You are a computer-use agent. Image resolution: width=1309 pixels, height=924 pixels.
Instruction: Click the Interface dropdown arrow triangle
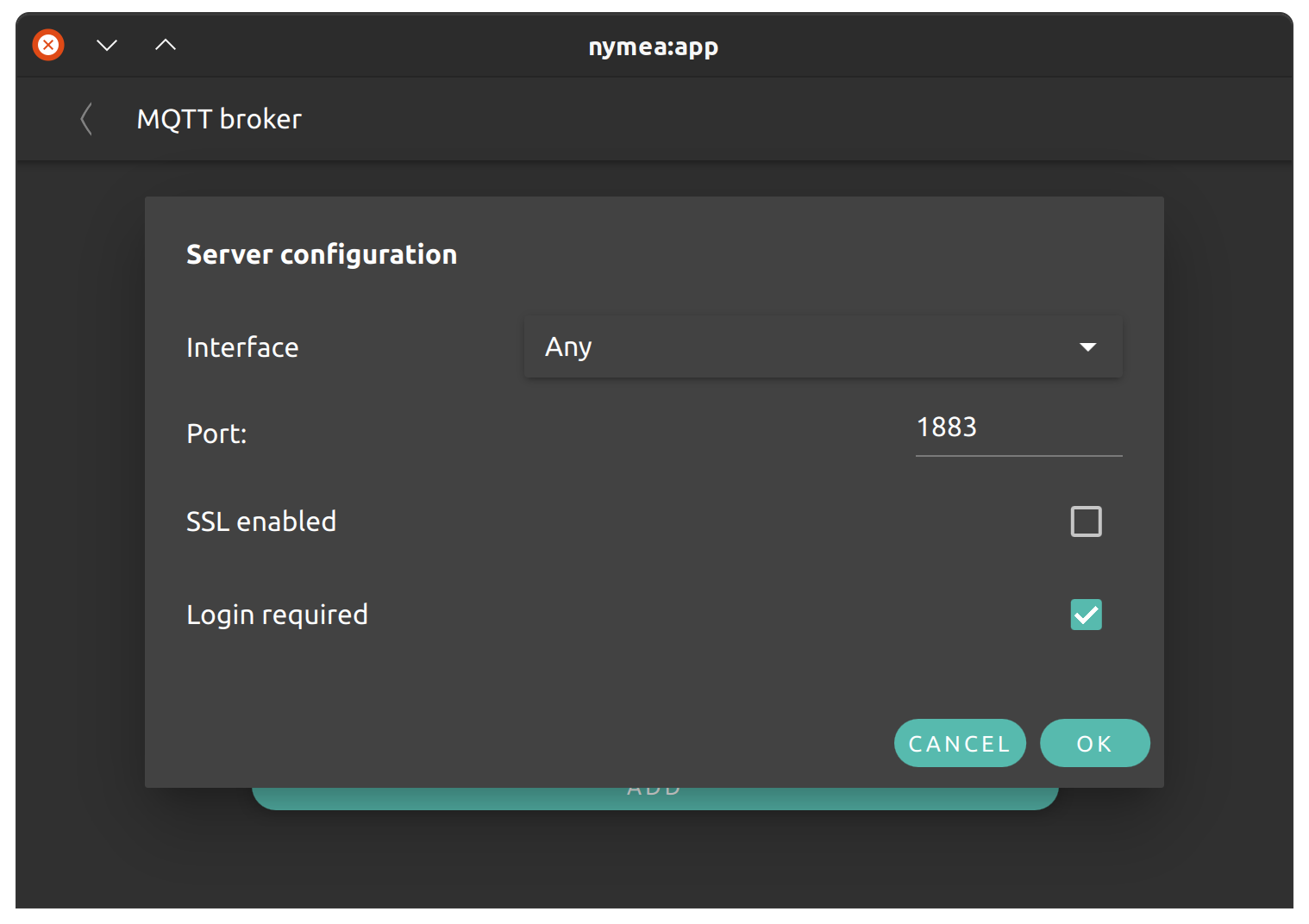(1087, 346)
